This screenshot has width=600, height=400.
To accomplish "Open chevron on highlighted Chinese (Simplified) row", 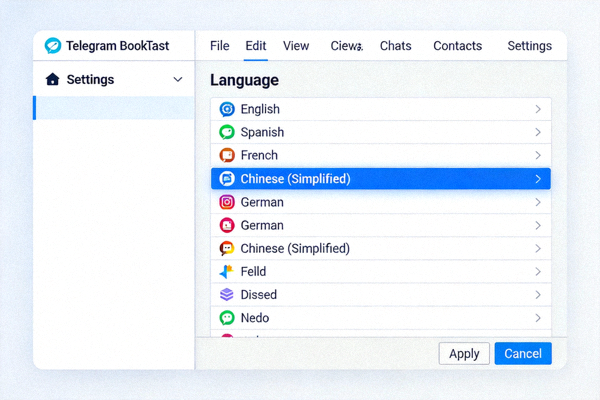I will pos(538,179).
